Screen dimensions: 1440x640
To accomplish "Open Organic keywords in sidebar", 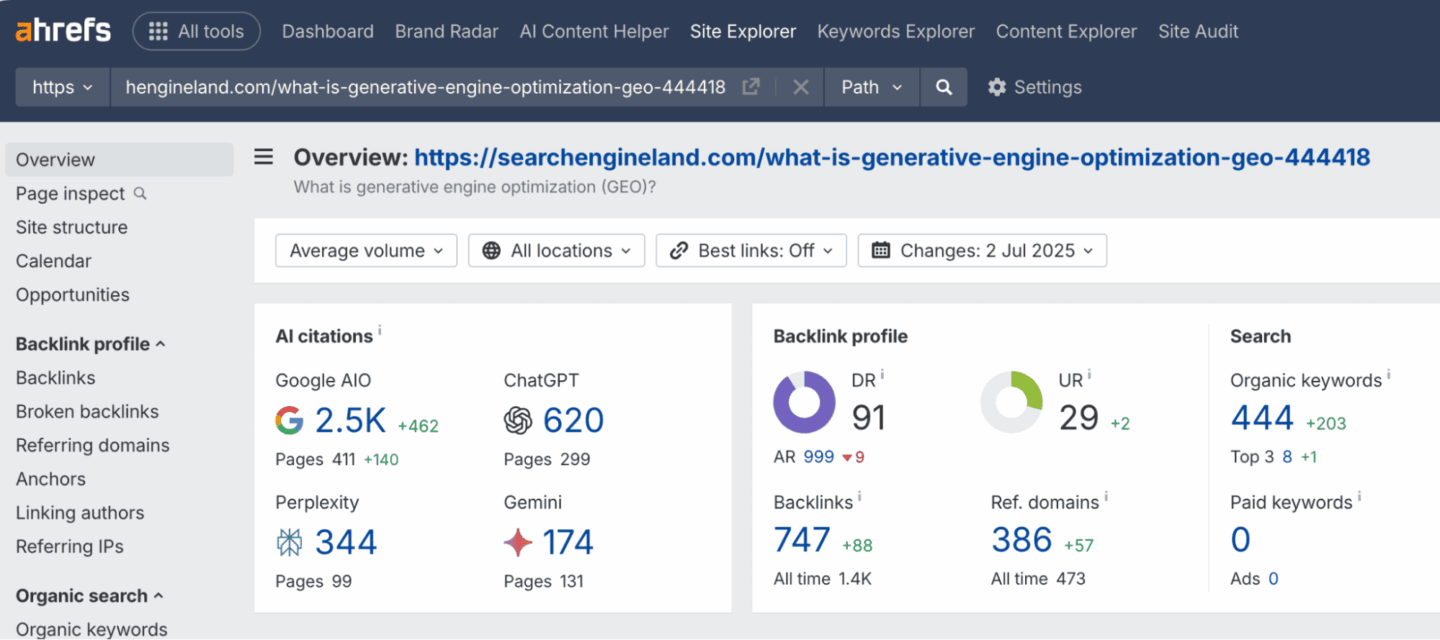I will pos(92,628).
